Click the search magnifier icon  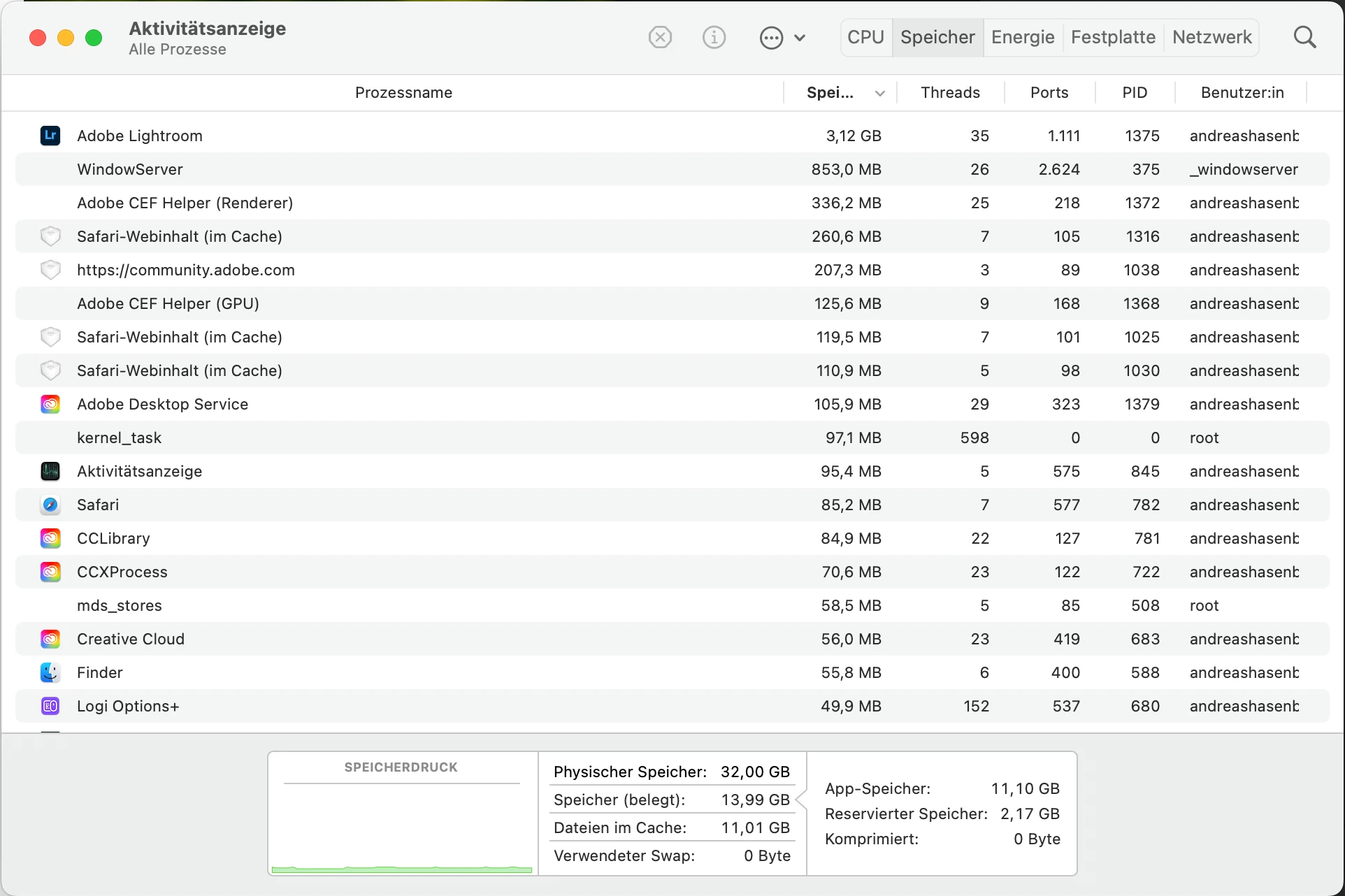1304,37
